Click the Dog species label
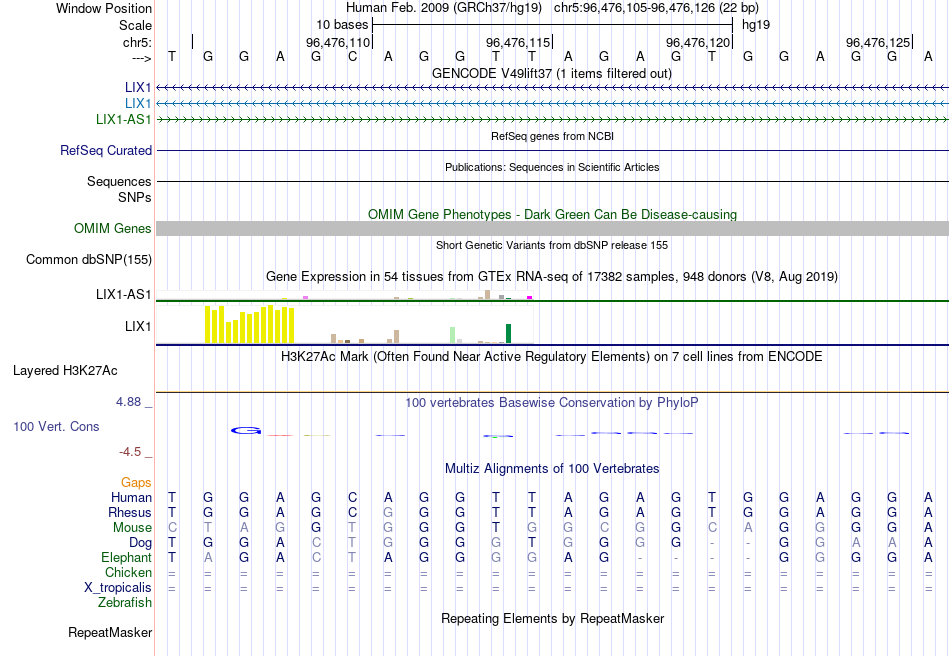950x656 pixels. [140, 543]
